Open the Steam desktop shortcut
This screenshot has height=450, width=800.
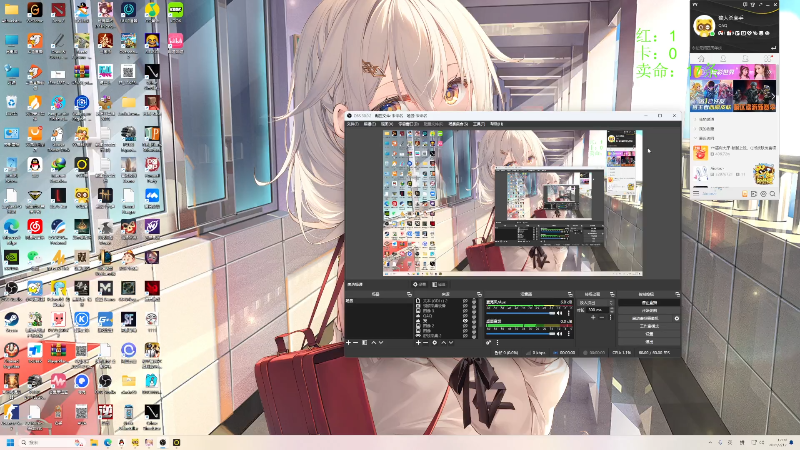click(11, 321)
